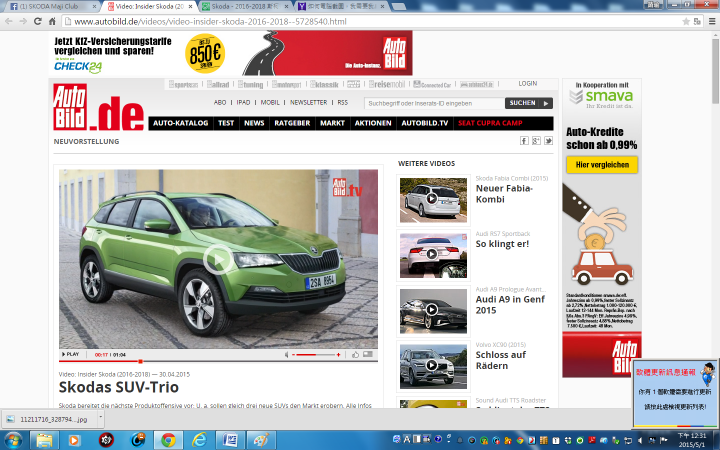The width and height of the screenshot is (720, 450).
Task: Click the allrad sub-site logo
Action: [218, 84]
